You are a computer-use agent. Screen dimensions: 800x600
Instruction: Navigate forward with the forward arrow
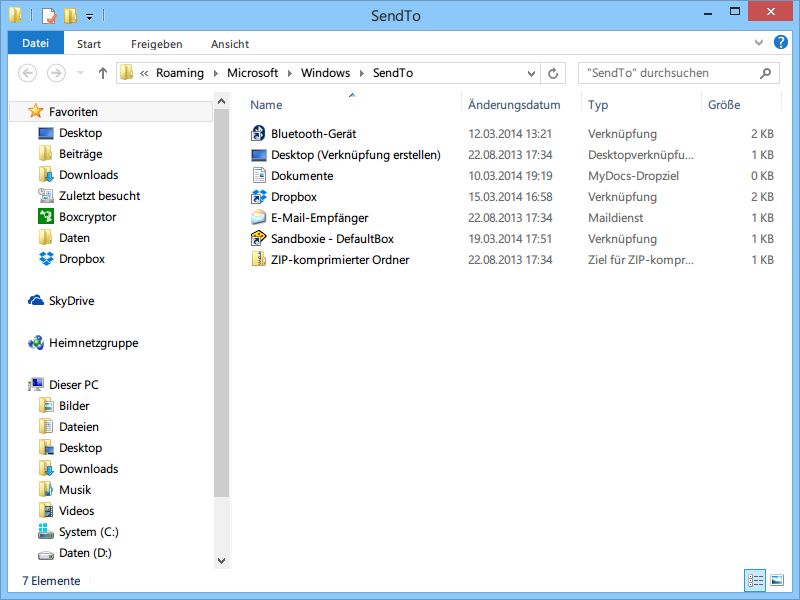pos(56,73)
